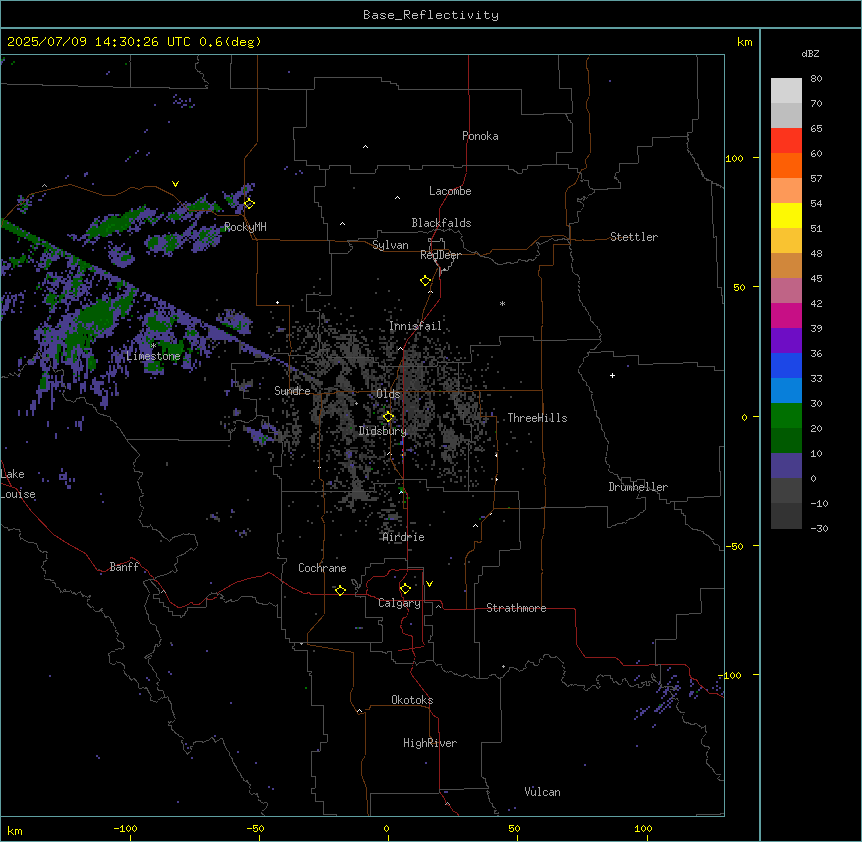Click the 50 tick on the horizontal km axis

(513, 828)
